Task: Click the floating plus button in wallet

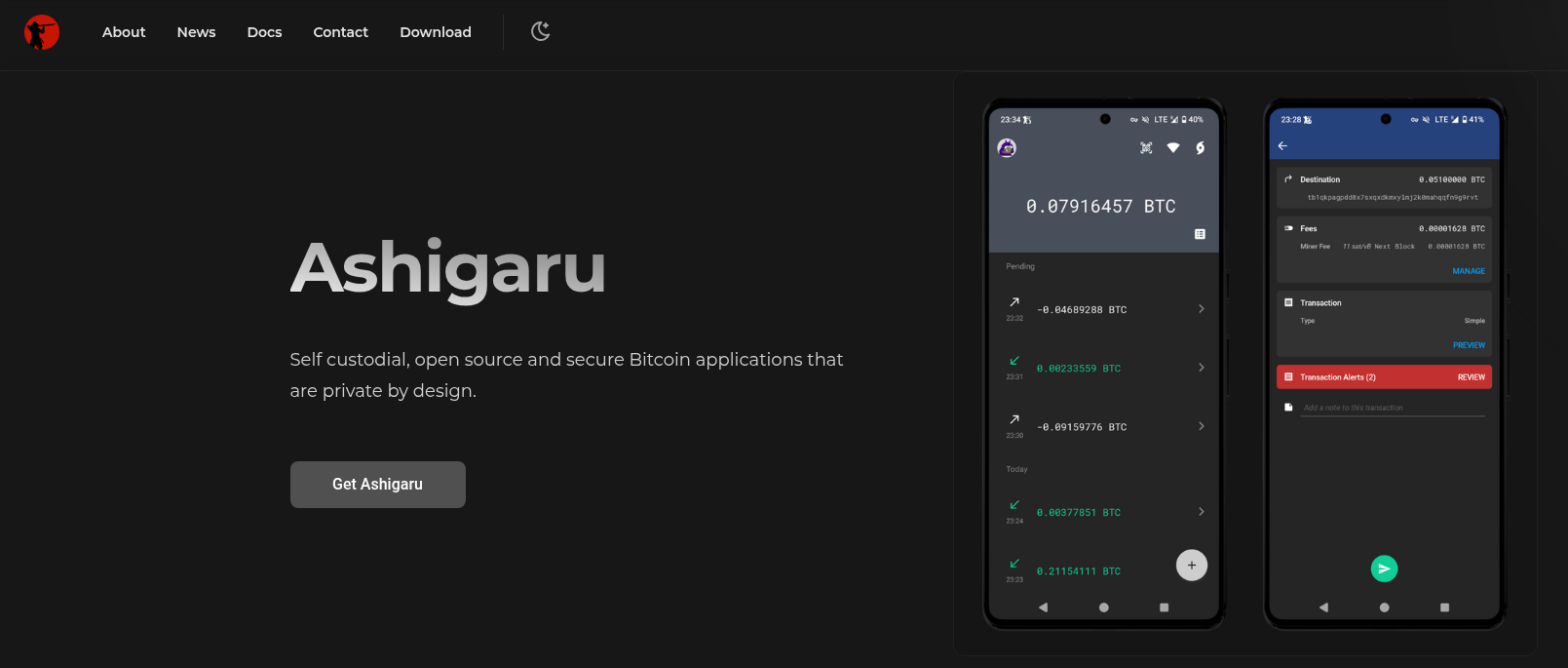Action: 1191,566
